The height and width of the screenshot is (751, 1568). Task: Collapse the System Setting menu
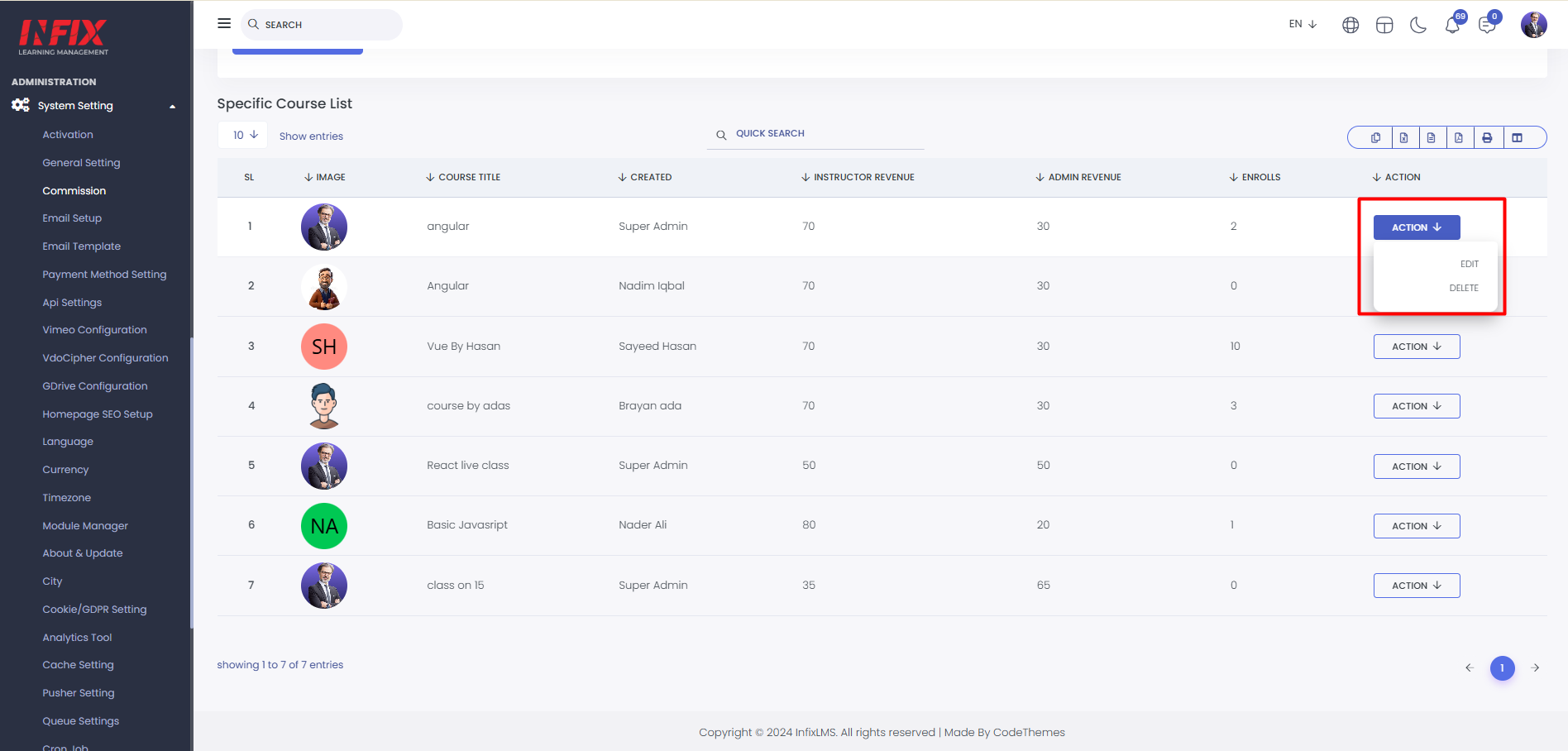pos(173,106)
